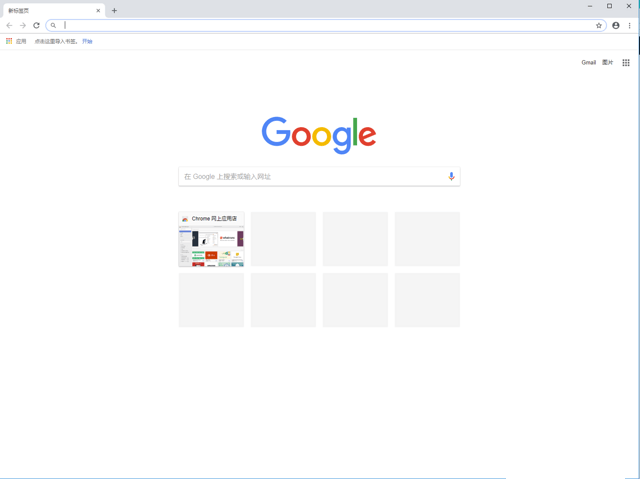This screenshot has width=640, height=479.
Task: Click the Google logo
Action: 319,135
